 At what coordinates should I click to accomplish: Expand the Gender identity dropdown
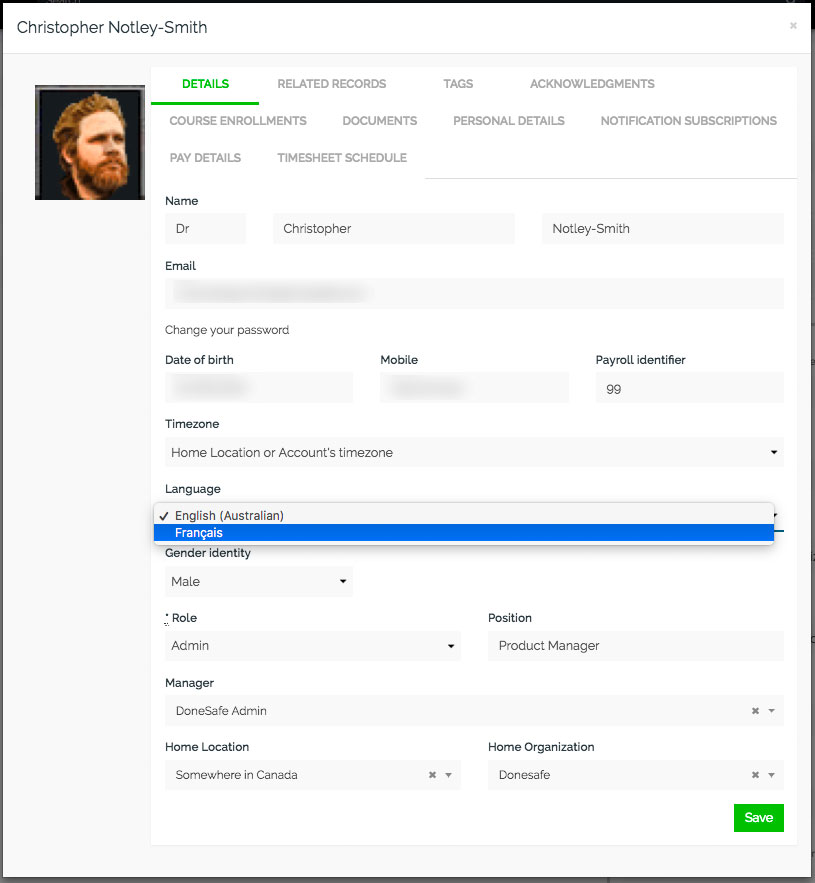click(258, 581)
